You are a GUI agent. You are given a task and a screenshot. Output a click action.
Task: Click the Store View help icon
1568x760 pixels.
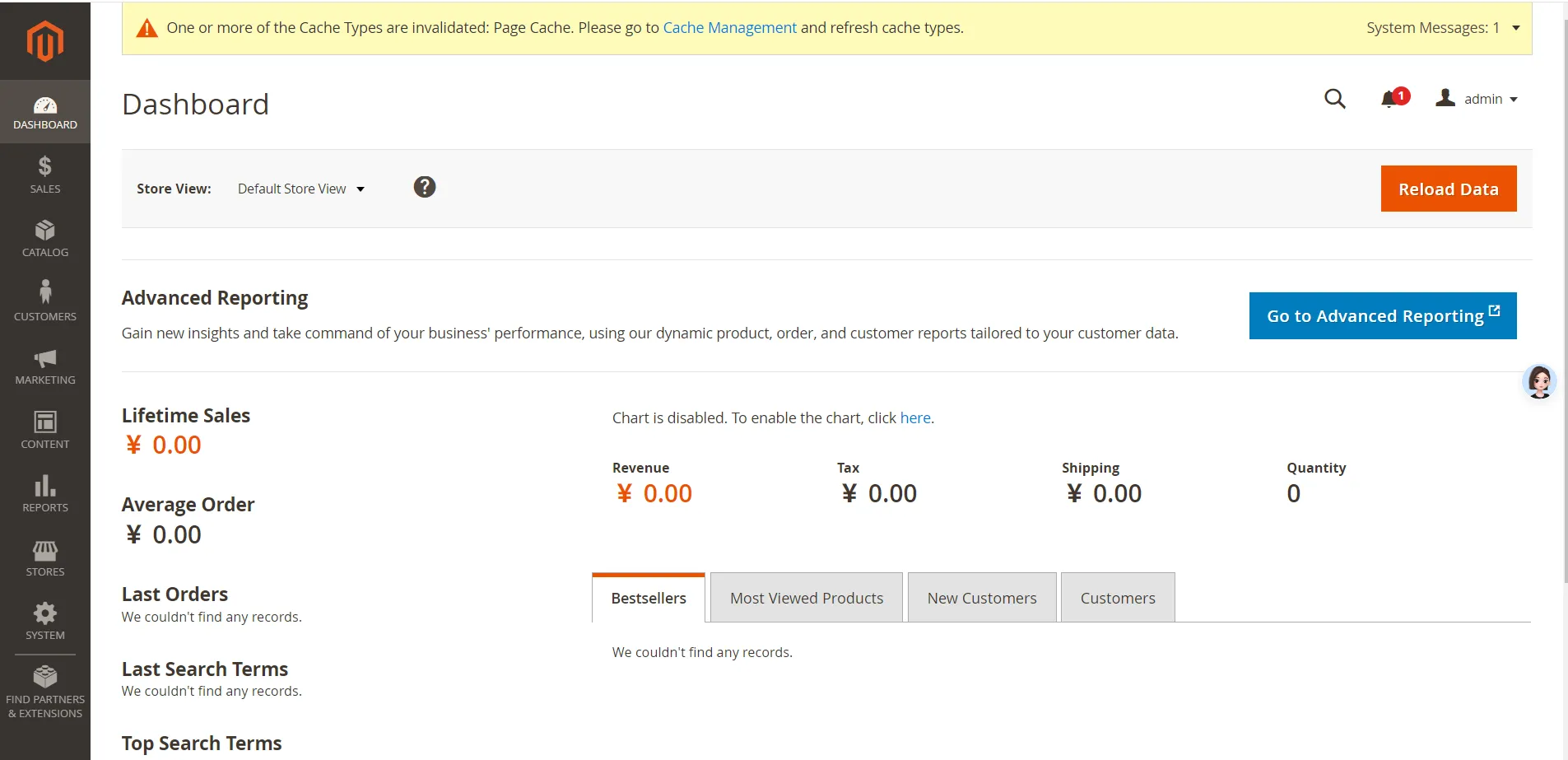click(425, 187)
